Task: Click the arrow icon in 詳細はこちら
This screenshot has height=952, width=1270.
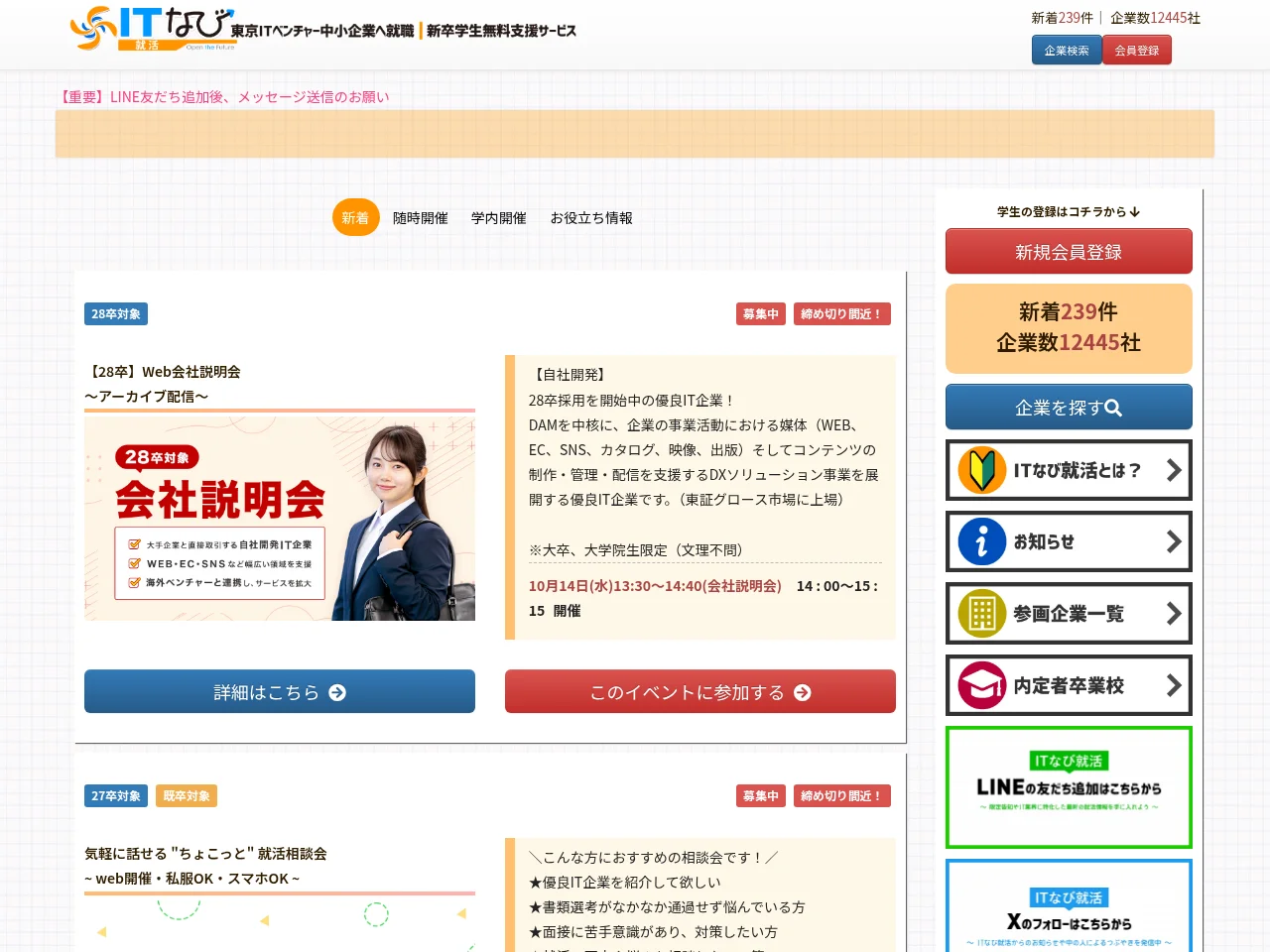Action: pos(337,692)
